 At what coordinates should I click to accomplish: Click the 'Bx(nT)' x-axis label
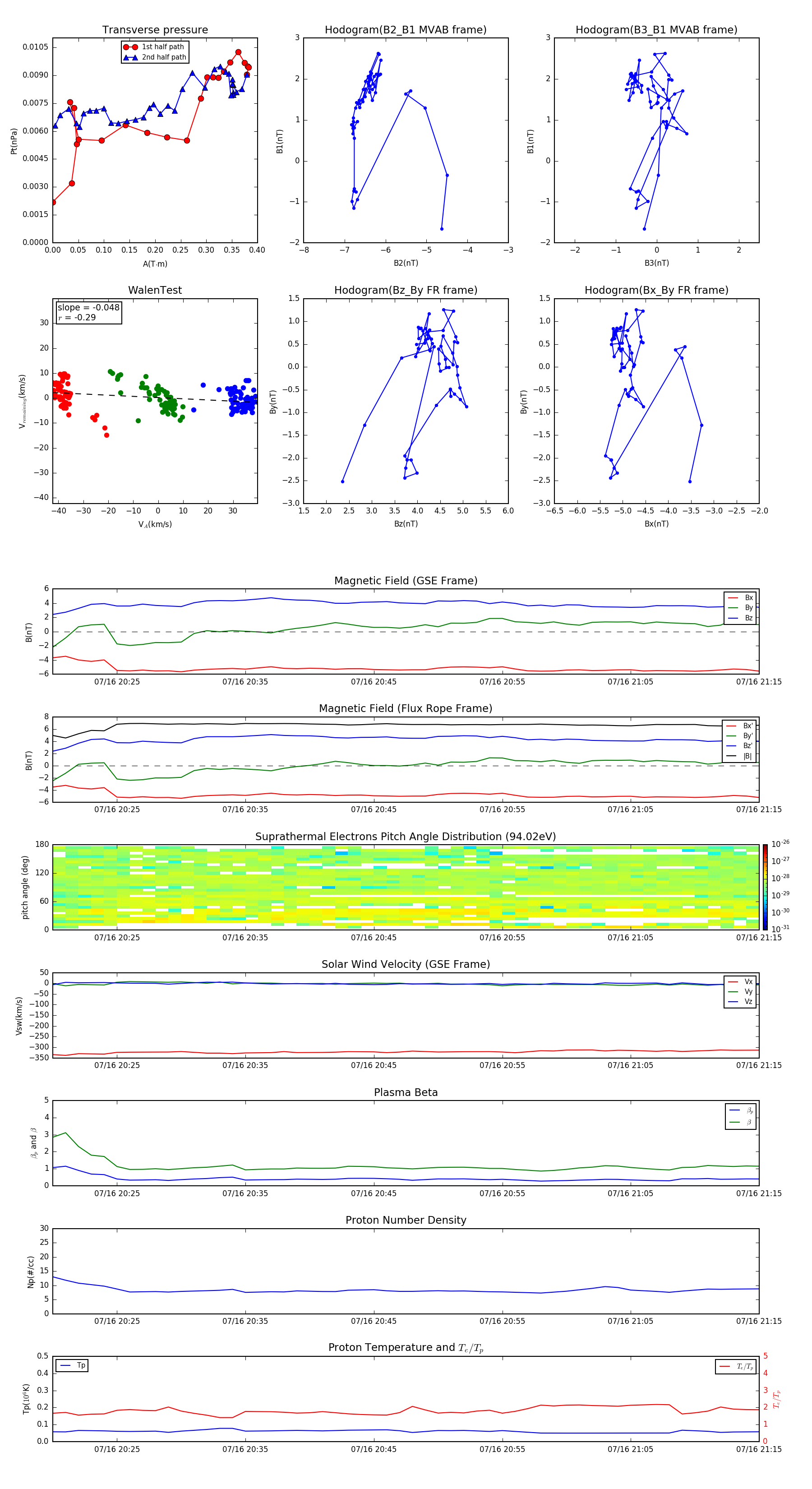point(656,524)
